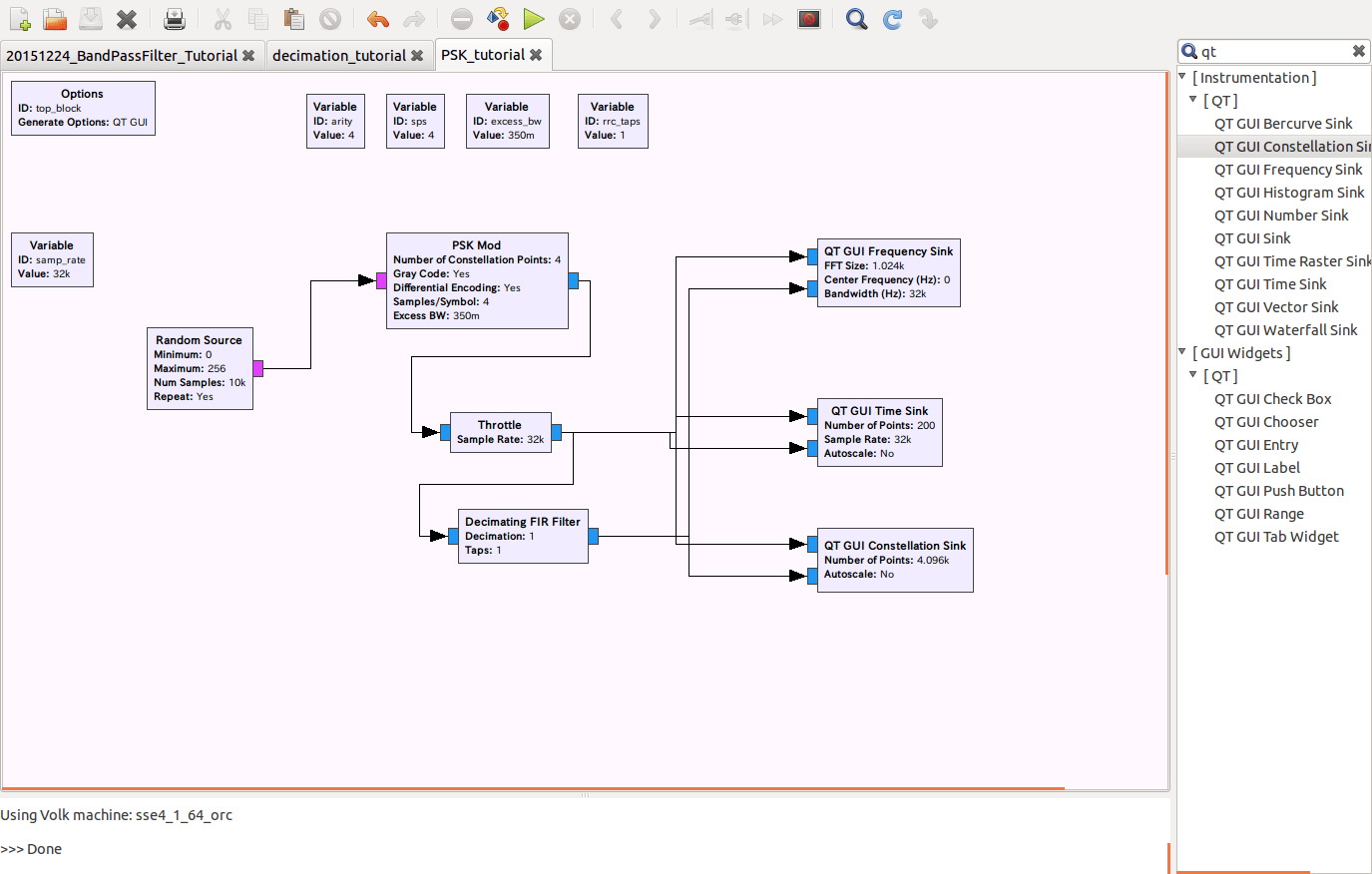Execute the flow graph
This screenshot has height=874, width=1372.
[x=533, y=18]
